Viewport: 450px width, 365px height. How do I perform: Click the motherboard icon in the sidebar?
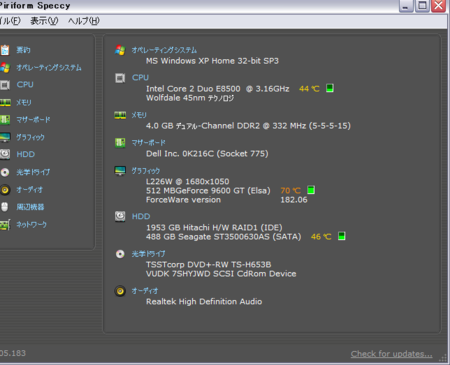coord(5,120)
